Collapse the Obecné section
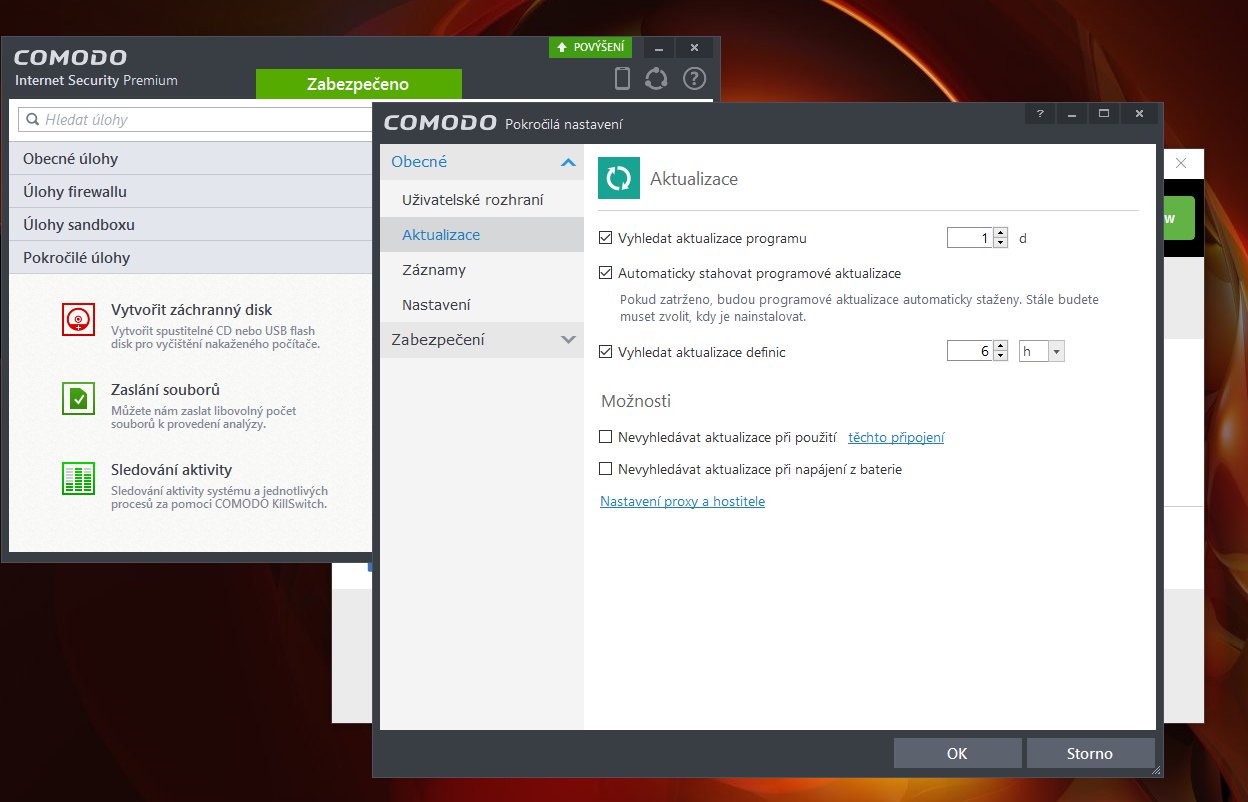Screen dimensions: 1248x802 (568, 162)
